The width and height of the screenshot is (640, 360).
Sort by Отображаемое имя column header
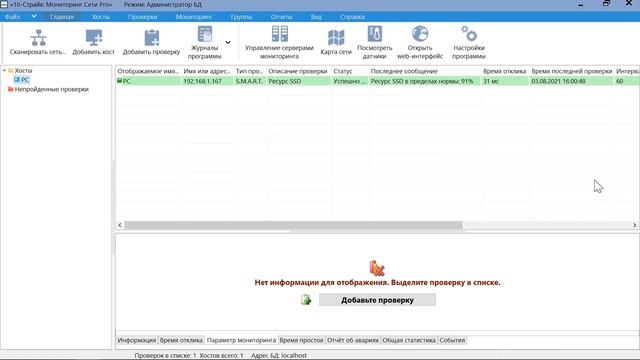click(x=148, y=71)
